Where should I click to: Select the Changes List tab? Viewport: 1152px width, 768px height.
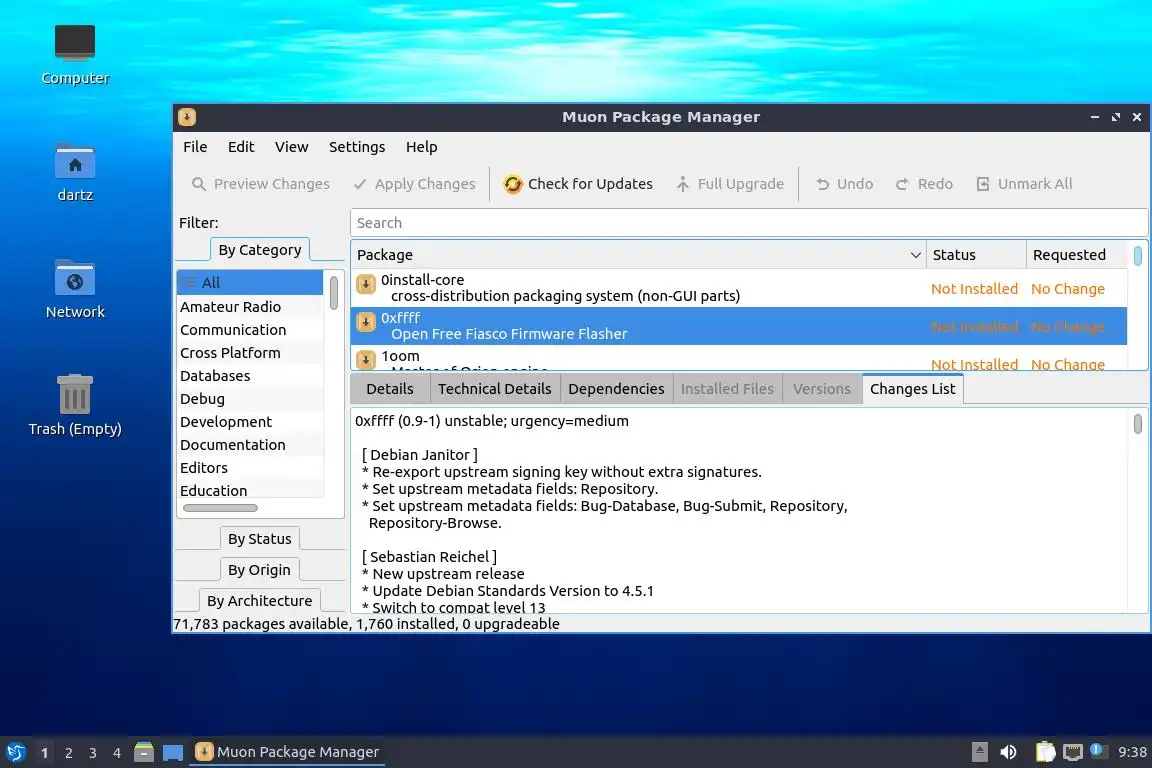pyautogui.click(x=912, y=389)
